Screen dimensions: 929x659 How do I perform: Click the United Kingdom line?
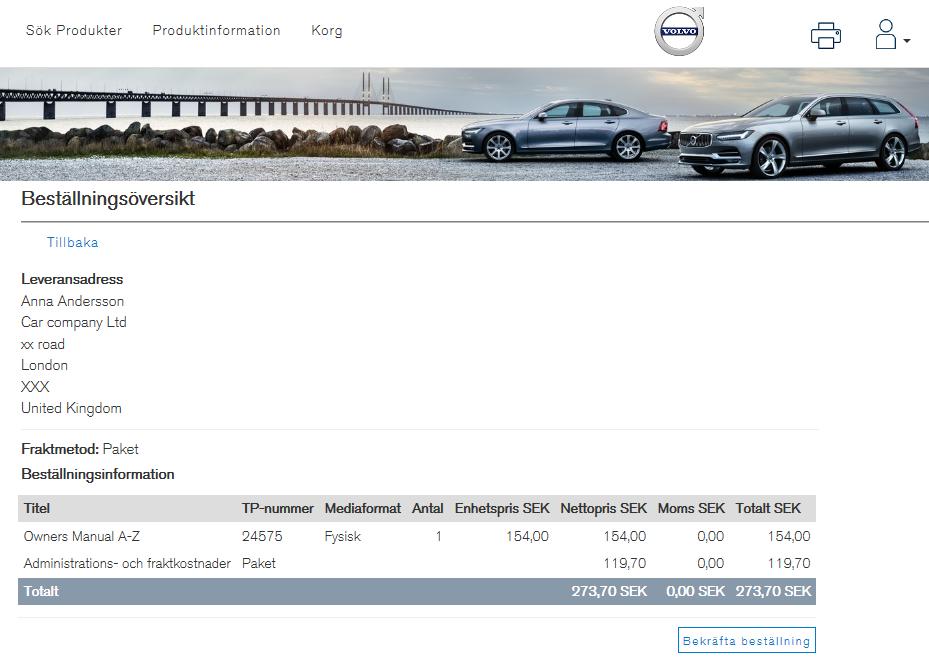71,408
